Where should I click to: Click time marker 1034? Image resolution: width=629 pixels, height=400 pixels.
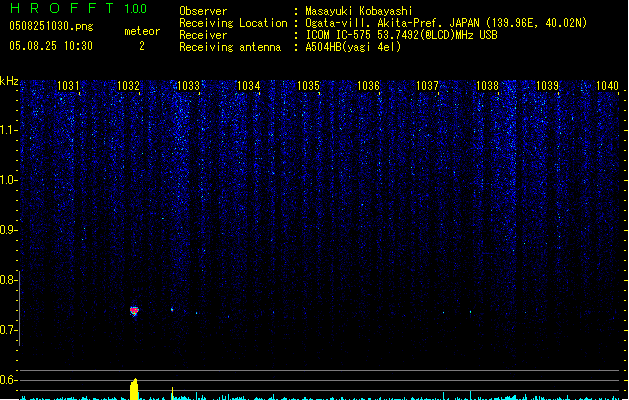(x=248, y=86)
